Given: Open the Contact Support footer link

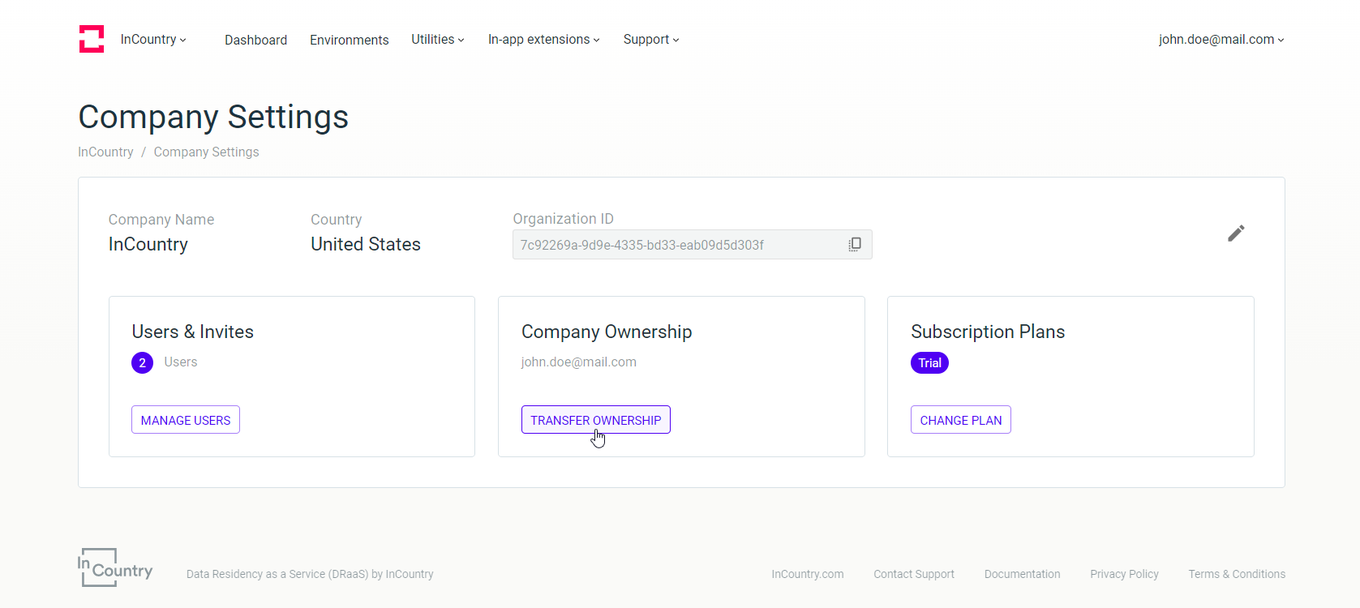Looking at the screenshot, I should (913, 574).
